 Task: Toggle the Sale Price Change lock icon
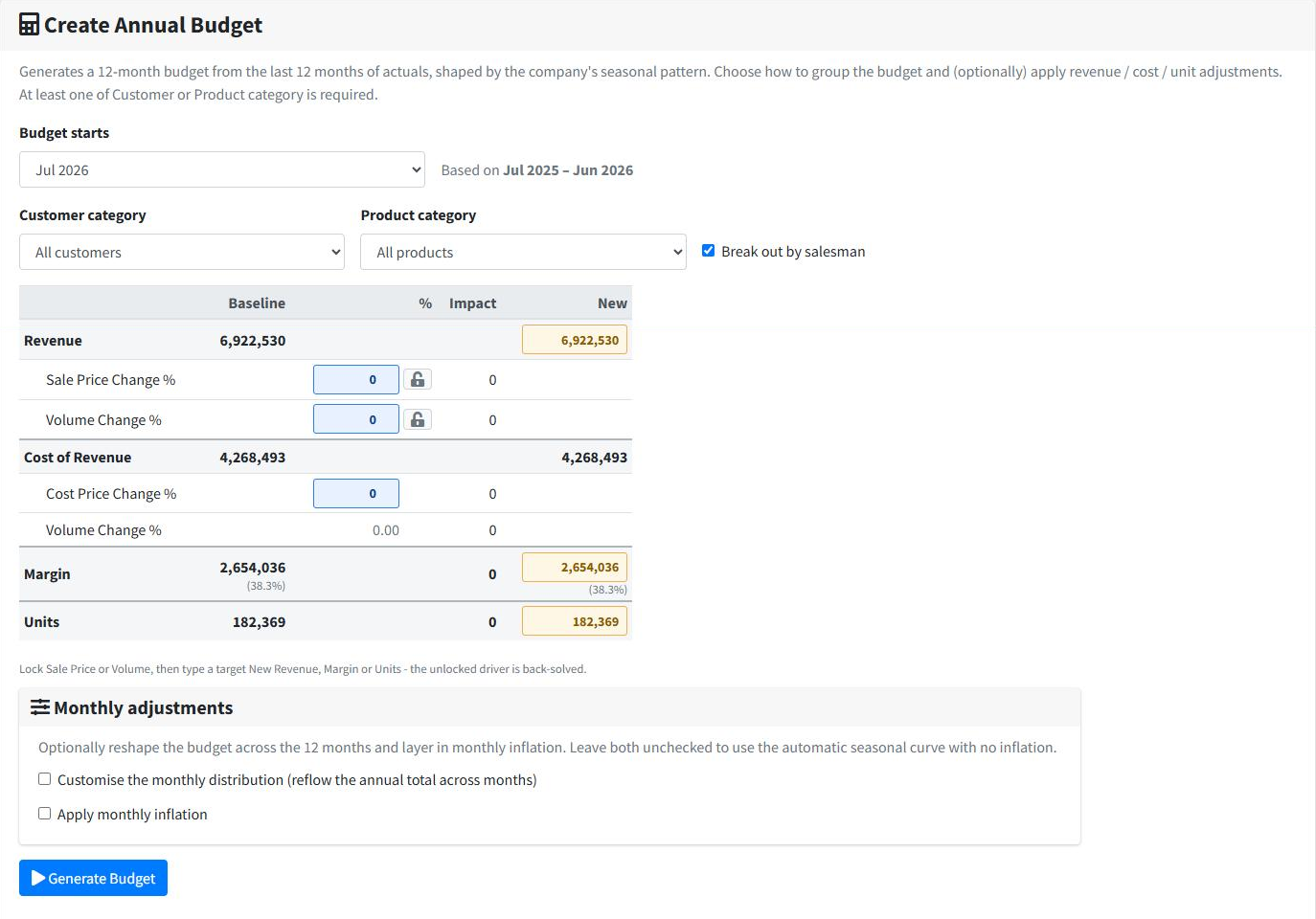pos(418,379)
